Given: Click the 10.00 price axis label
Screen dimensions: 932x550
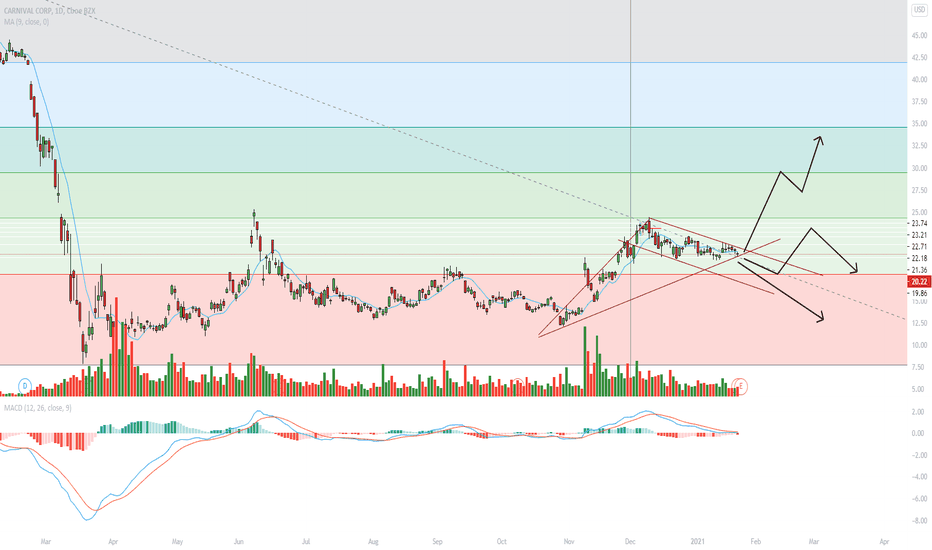Looking at the screenshot, I should point(919,345).
